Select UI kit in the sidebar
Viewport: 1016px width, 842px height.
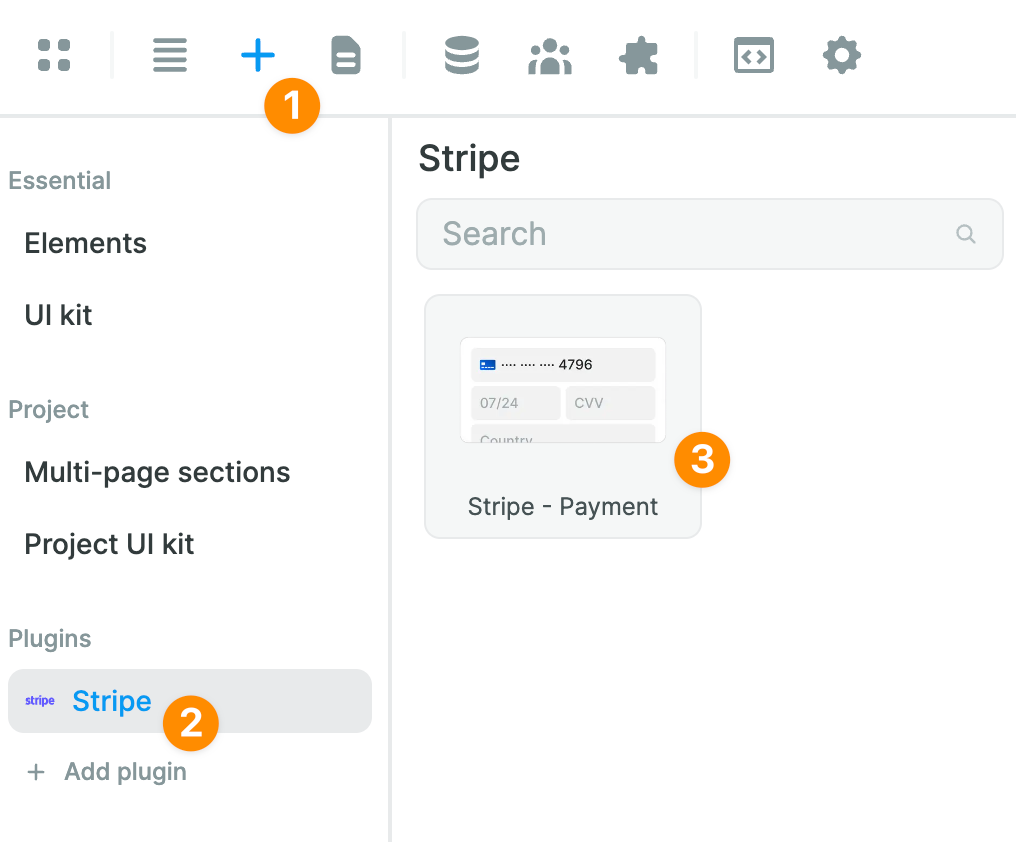tap(59, 315)
